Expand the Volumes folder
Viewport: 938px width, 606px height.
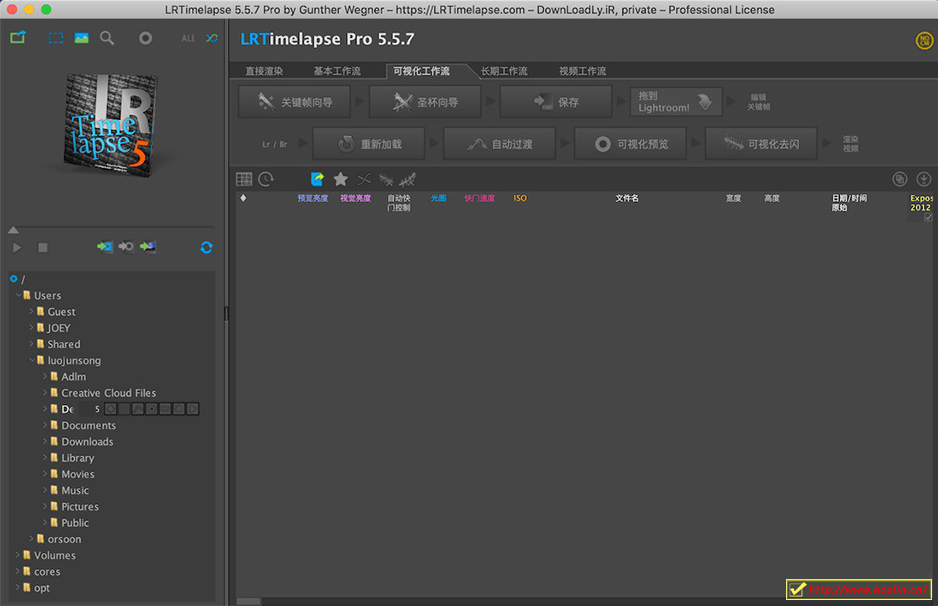[x=17, y=555]
